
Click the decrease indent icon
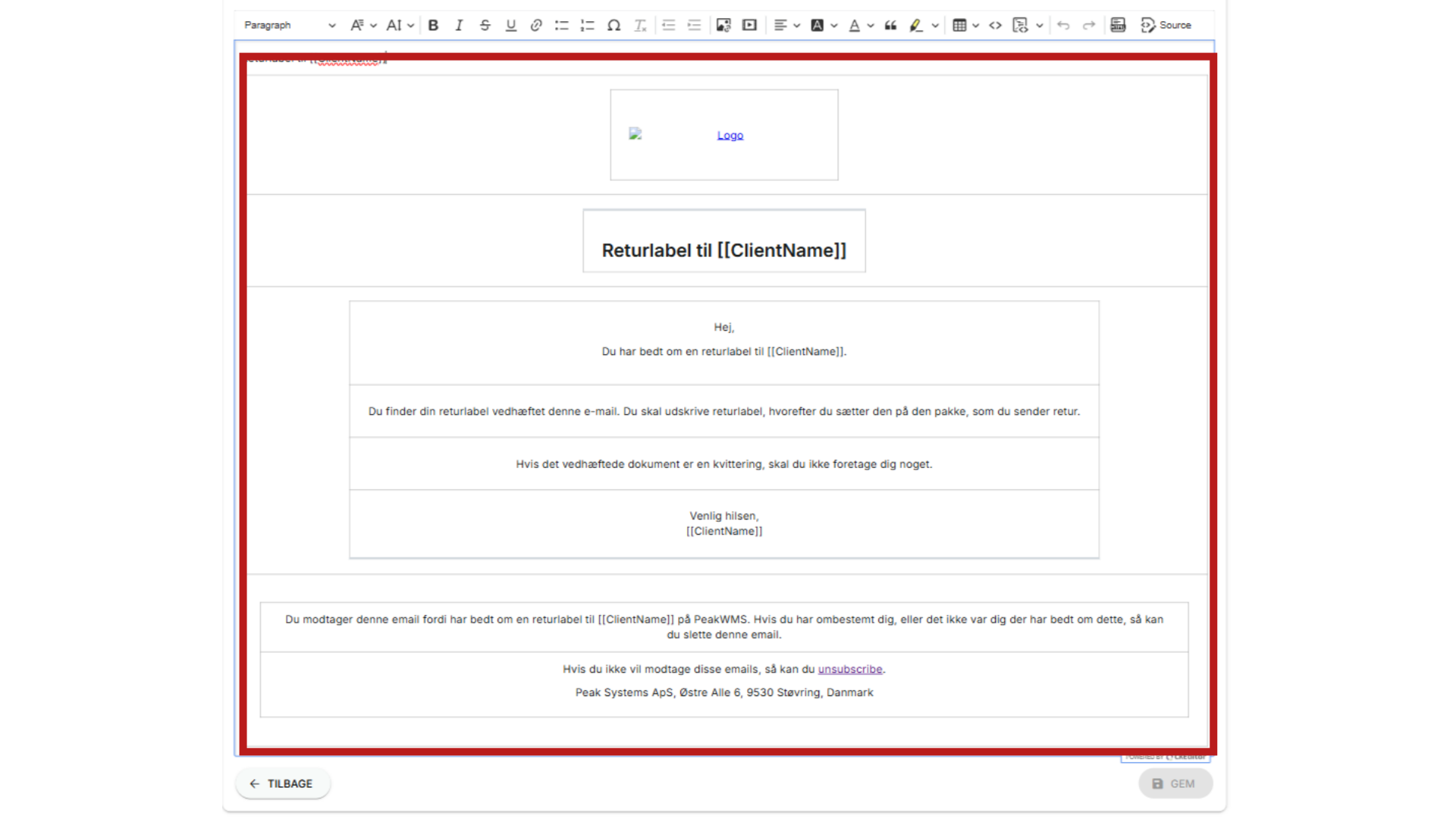(x=668, y=25)
